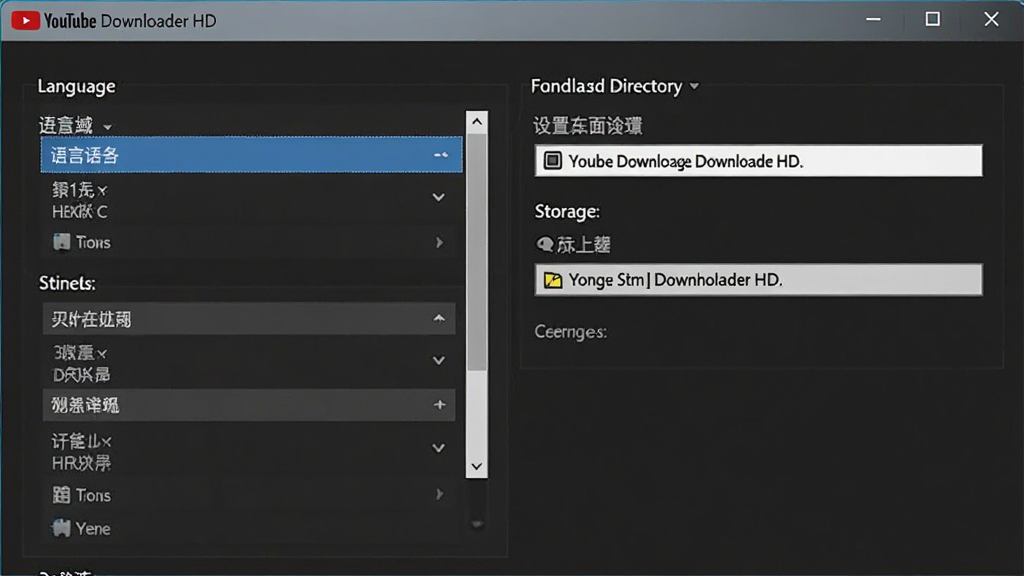Screen dimensions: 1024x576
Task: Click the yellow folder icon in the Yonge Stm field
Action: pos(552,280)
